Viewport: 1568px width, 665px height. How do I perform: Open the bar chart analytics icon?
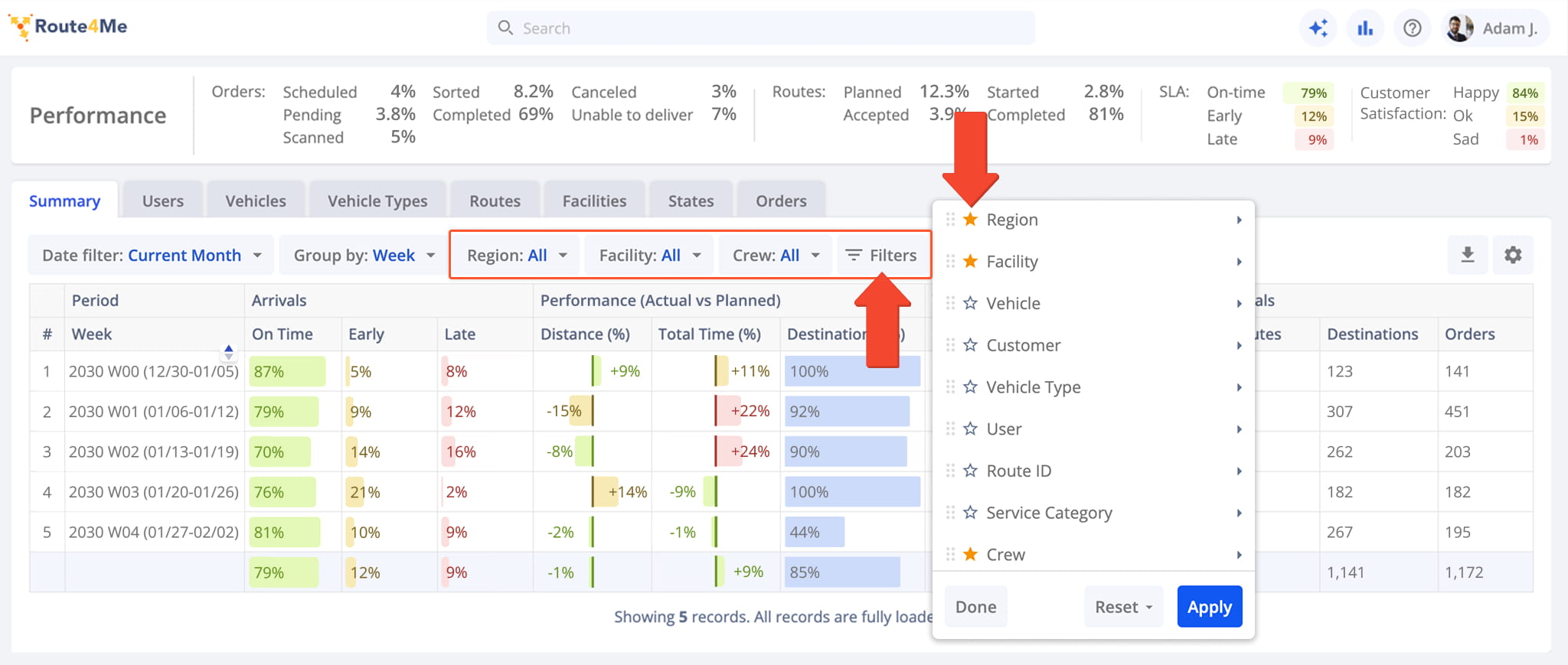coord(1365,28)
